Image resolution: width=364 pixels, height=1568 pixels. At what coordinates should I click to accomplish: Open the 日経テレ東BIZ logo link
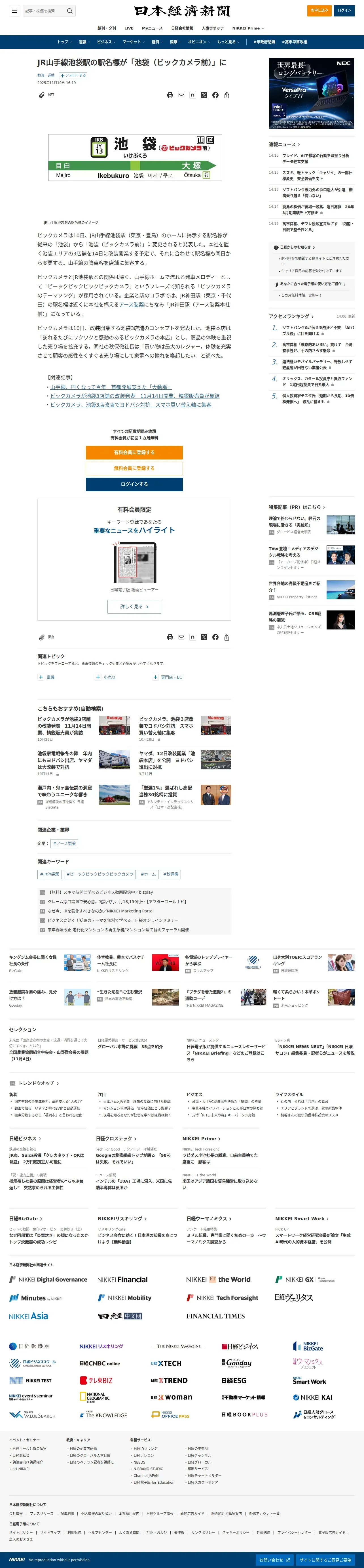point(96,1380)
